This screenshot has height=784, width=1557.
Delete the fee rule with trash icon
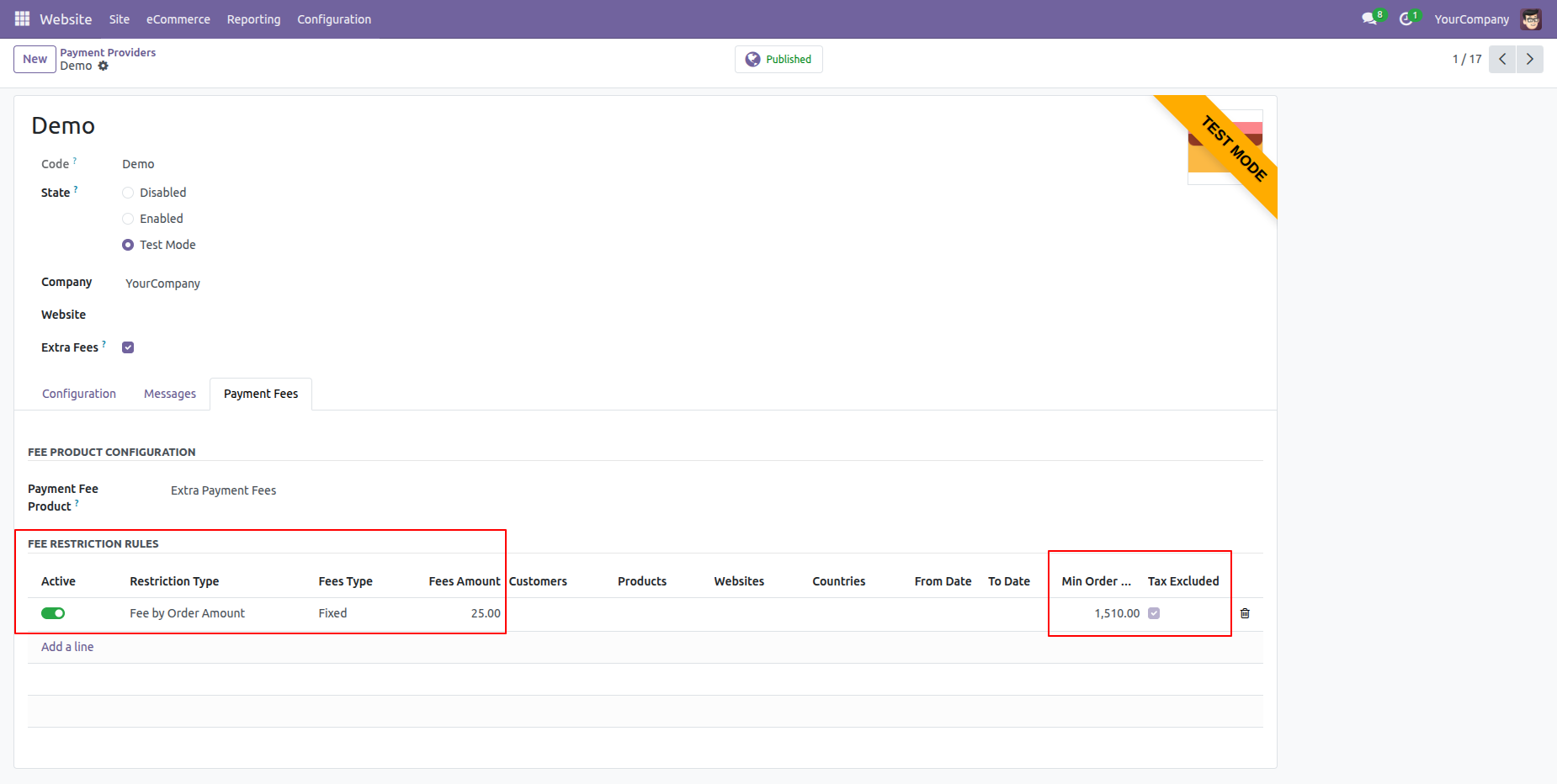(1245, 613)
